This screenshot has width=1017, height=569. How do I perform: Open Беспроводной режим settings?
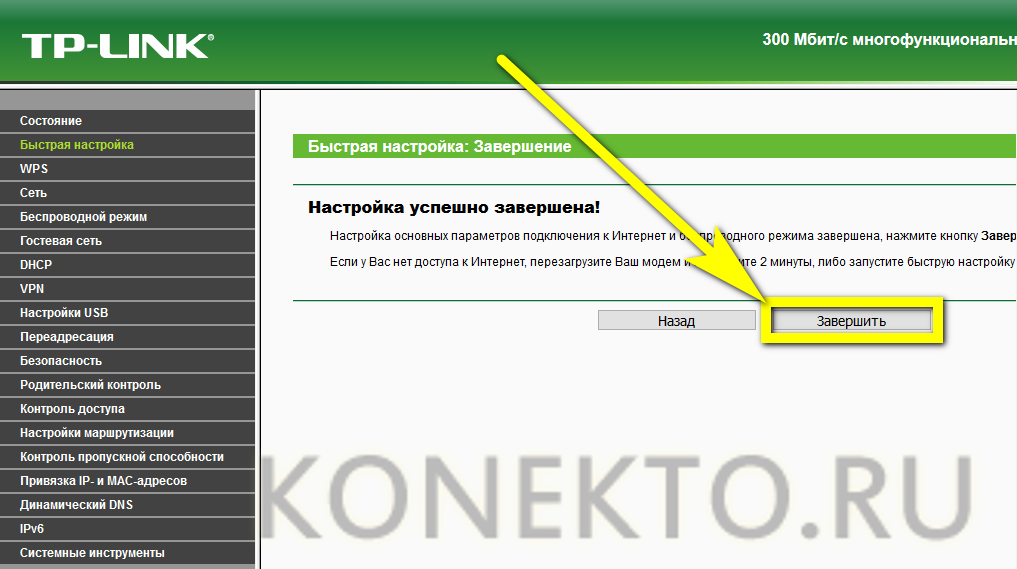(x=84, y=217)
